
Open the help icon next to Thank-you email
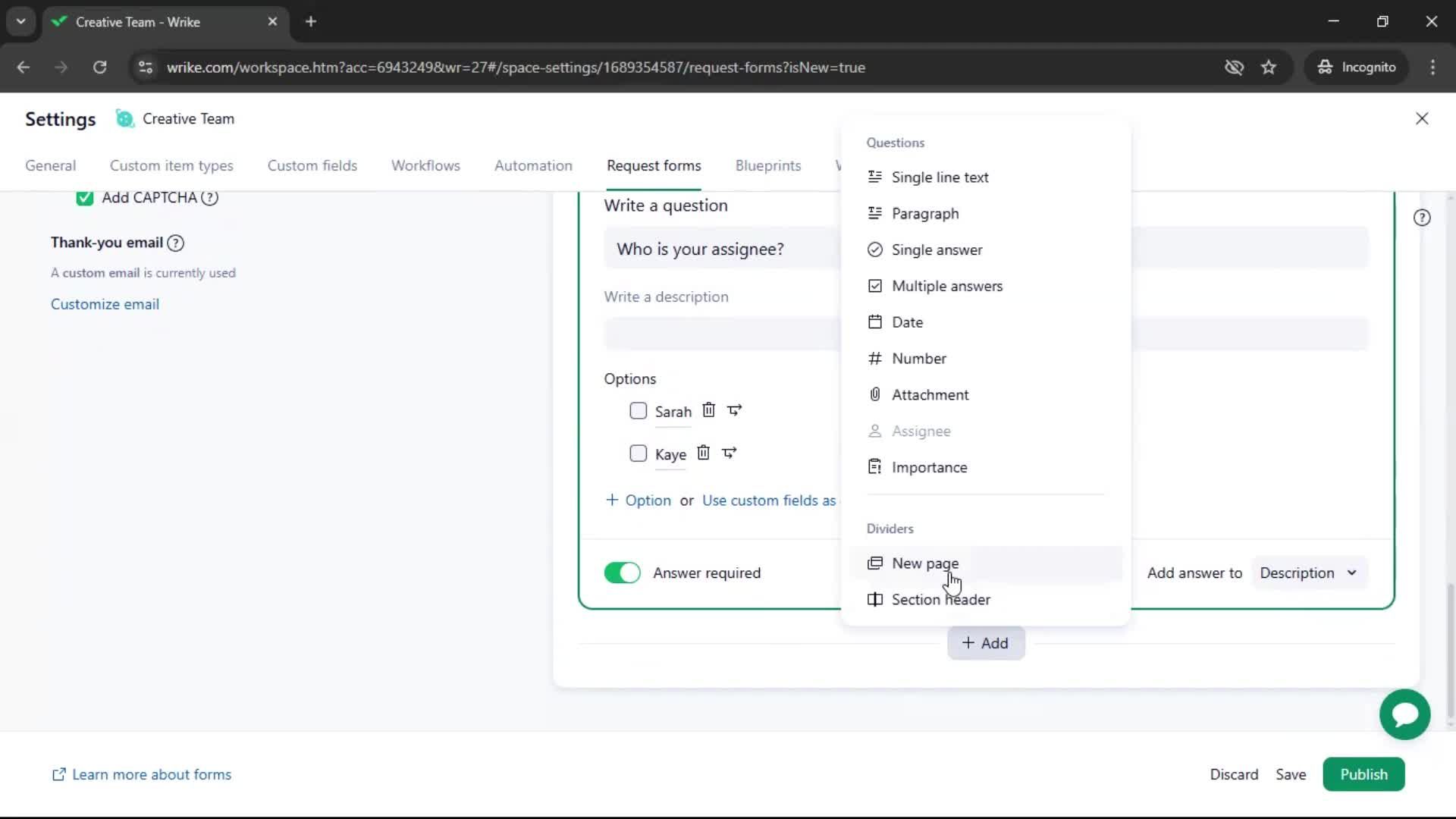coord(175,243)
